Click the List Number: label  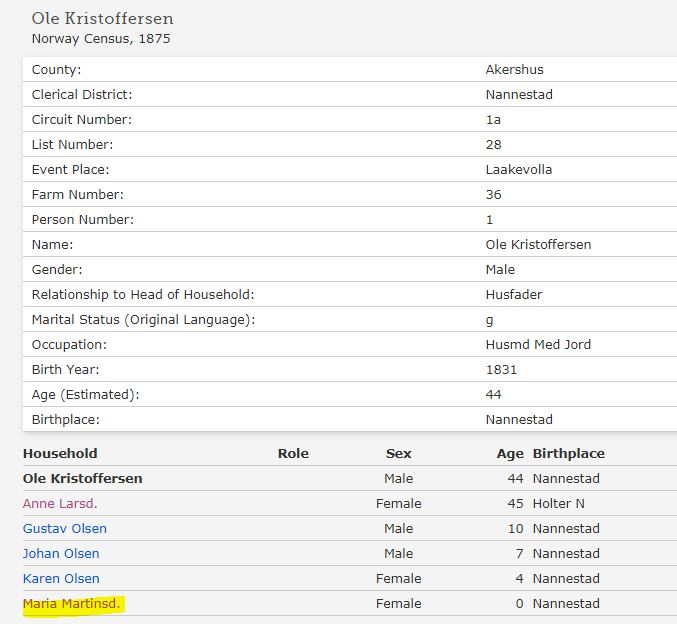pos(72,145)
